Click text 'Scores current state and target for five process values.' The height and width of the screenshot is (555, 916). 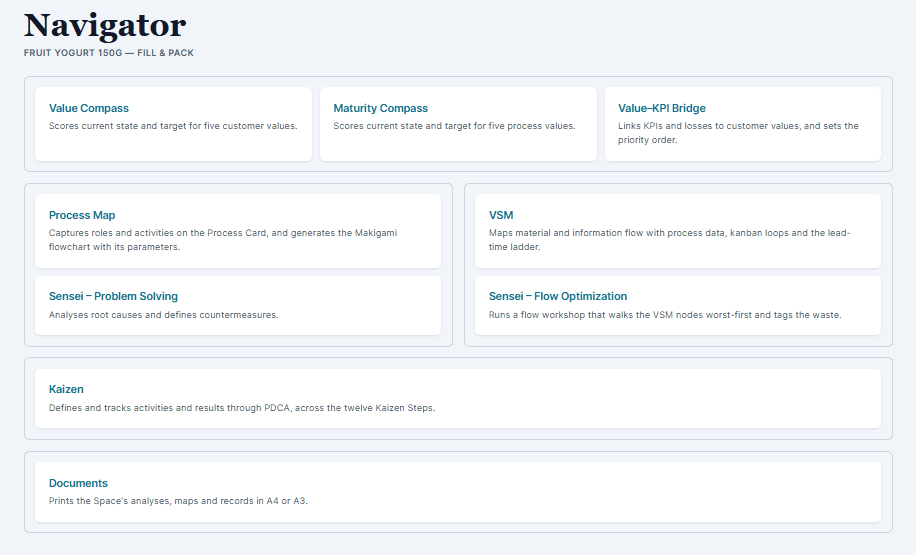click(x=454, y=126)
